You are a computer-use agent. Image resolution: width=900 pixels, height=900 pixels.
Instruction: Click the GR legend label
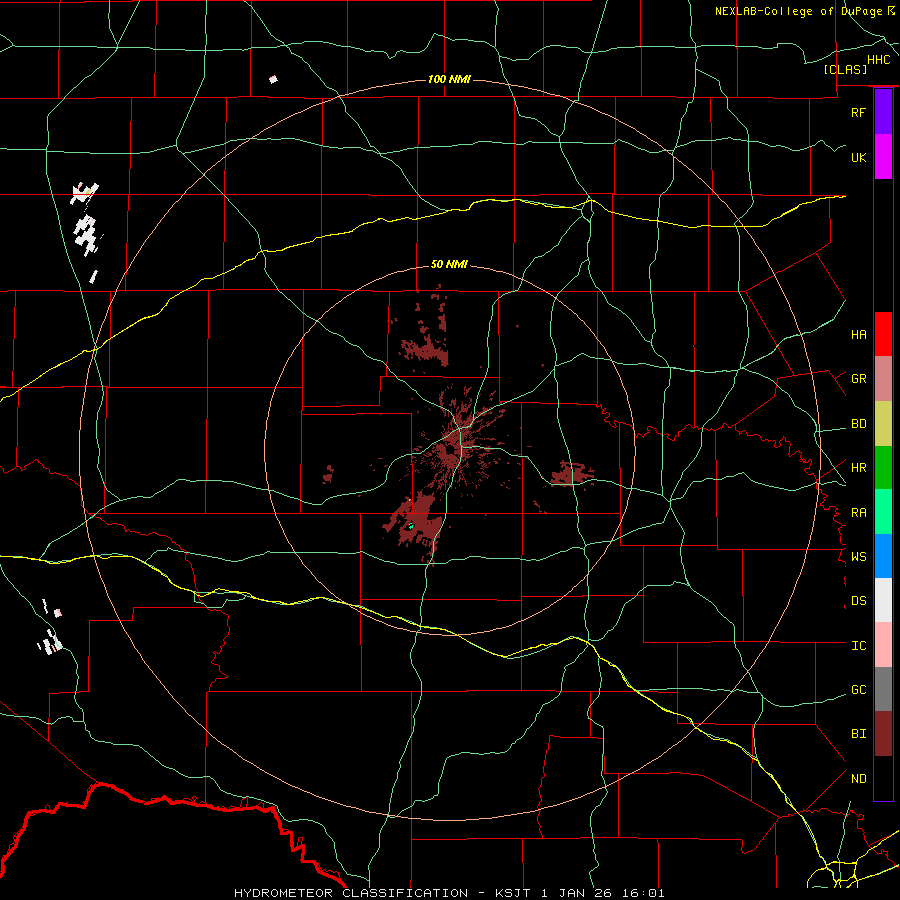click(859, 379)
